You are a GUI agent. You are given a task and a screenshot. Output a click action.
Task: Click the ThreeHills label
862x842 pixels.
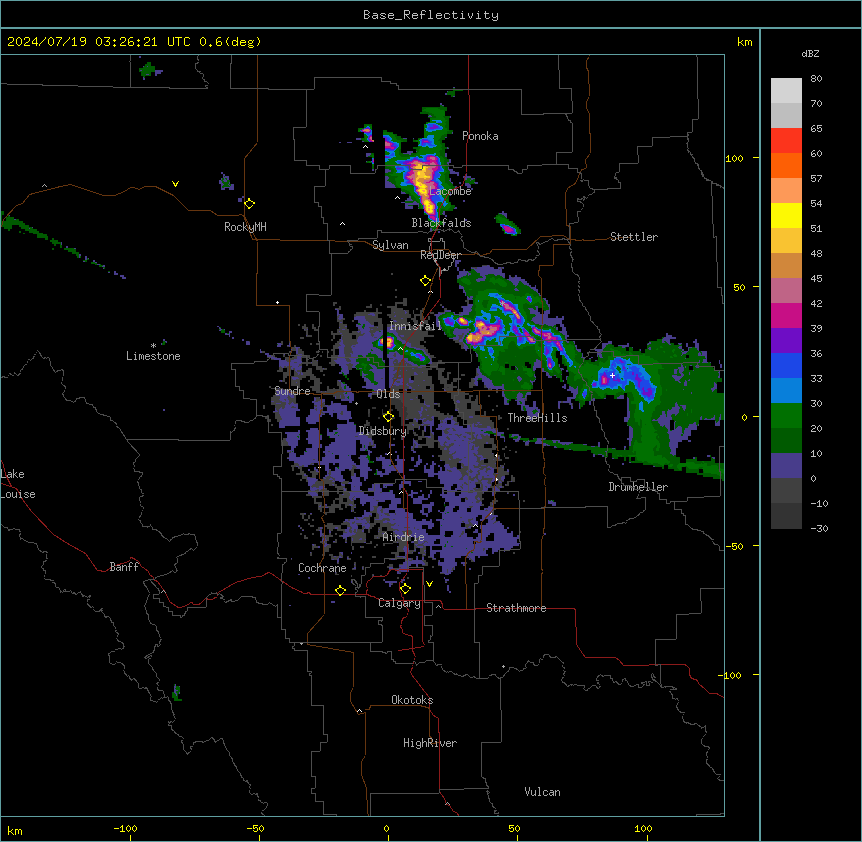(x=537, y=418)
